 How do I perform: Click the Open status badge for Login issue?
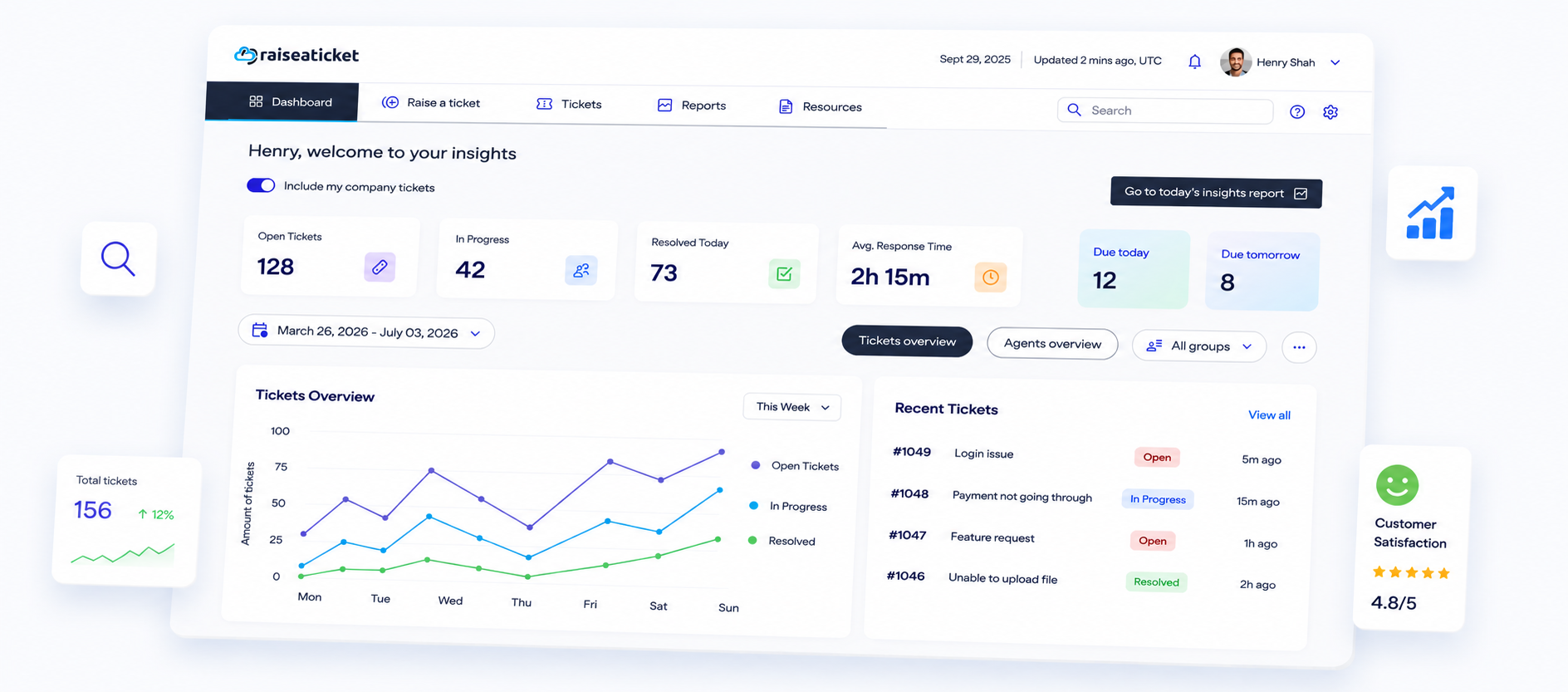(1157, 457)
